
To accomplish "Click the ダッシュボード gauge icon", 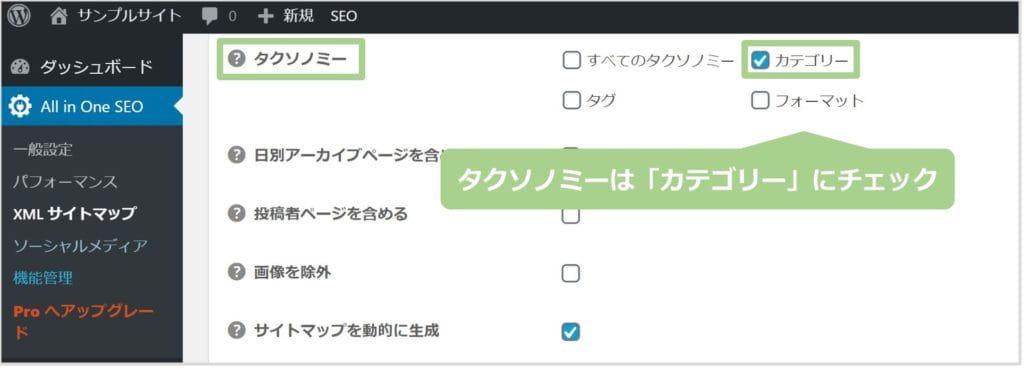I will click(x=20, y=67).
